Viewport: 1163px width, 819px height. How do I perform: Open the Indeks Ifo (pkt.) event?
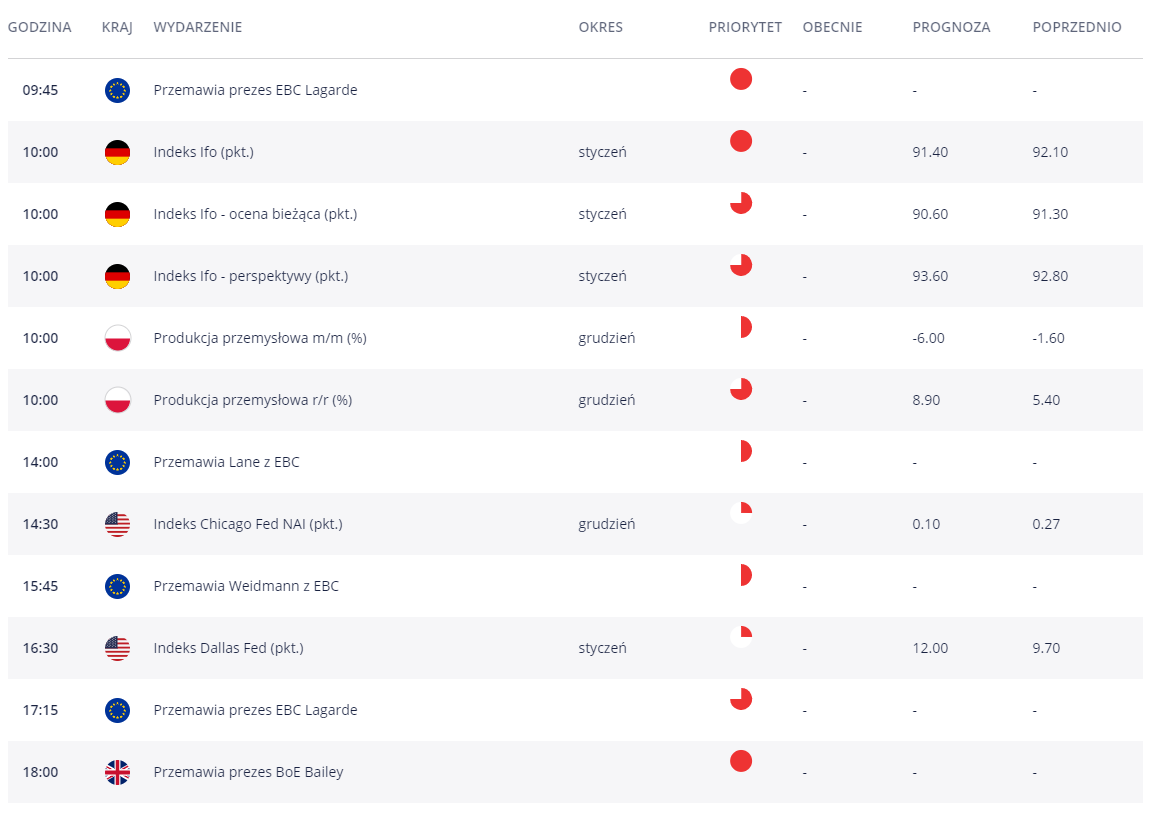(203, 152)
